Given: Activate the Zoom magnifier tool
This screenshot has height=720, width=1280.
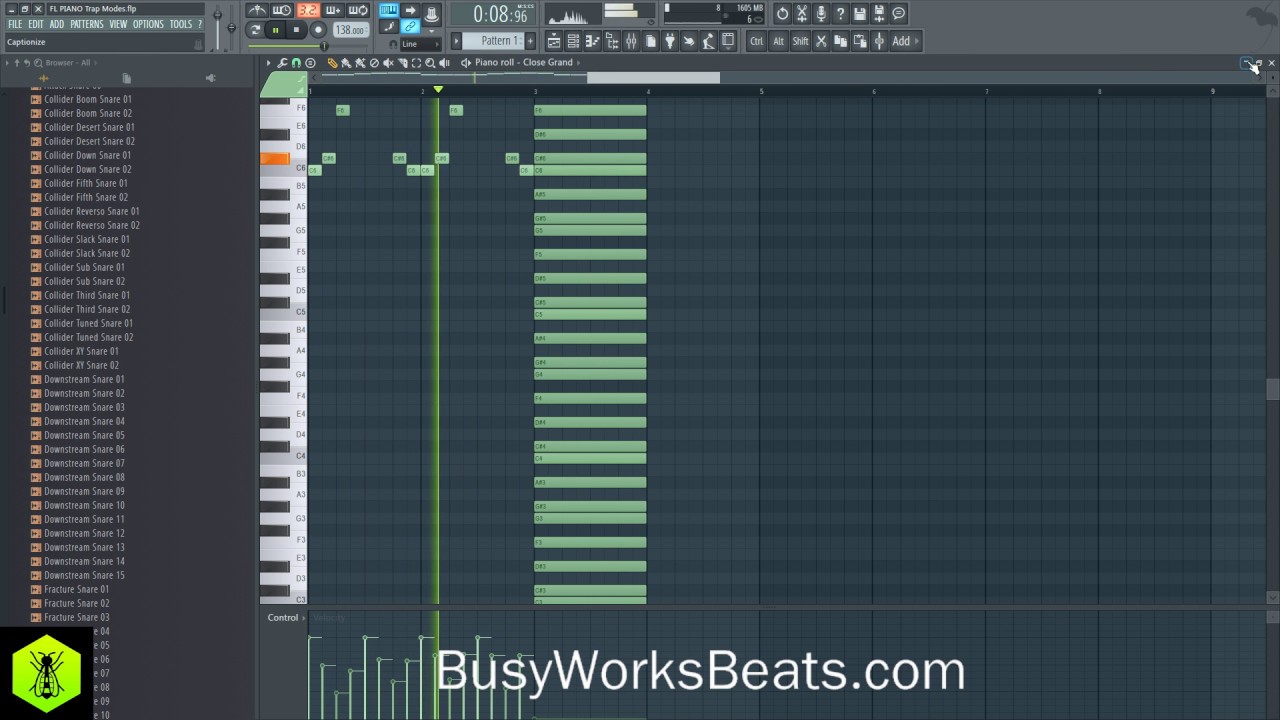Looking at the screenshot, I should tap(430, 62).
